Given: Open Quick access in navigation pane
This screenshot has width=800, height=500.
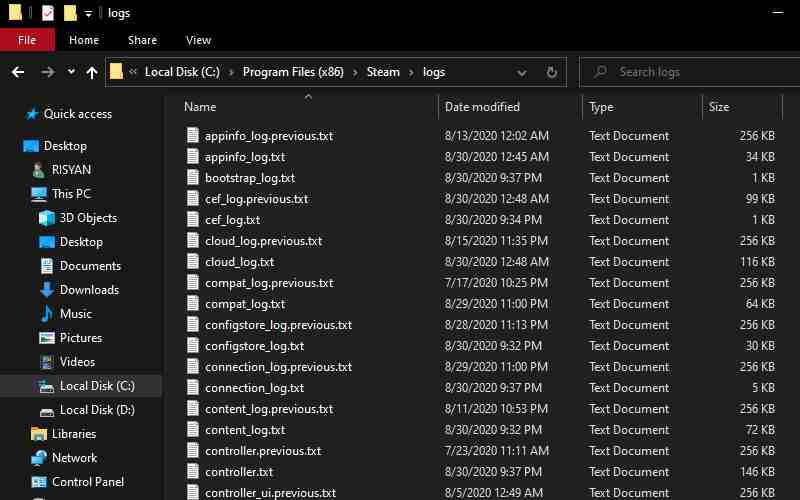Looking at the screenshot, I should pyautogui.click(x=78, y=114).
